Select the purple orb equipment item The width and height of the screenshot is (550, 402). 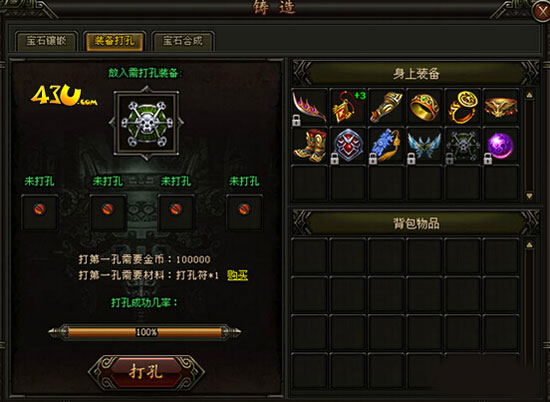pos(501,146)
